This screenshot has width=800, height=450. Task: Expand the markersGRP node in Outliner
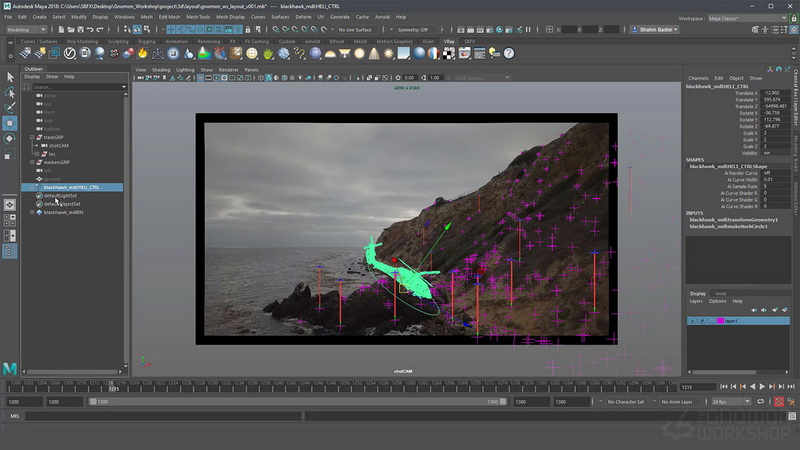32,162
